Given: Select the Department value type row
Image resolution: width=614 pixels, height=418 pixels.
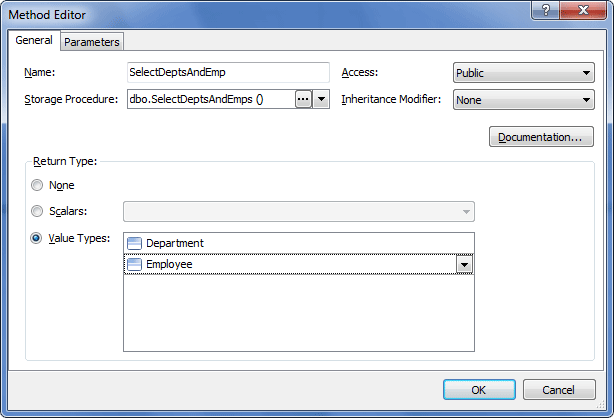Looking at the screenshot, I should coord(299,243).
